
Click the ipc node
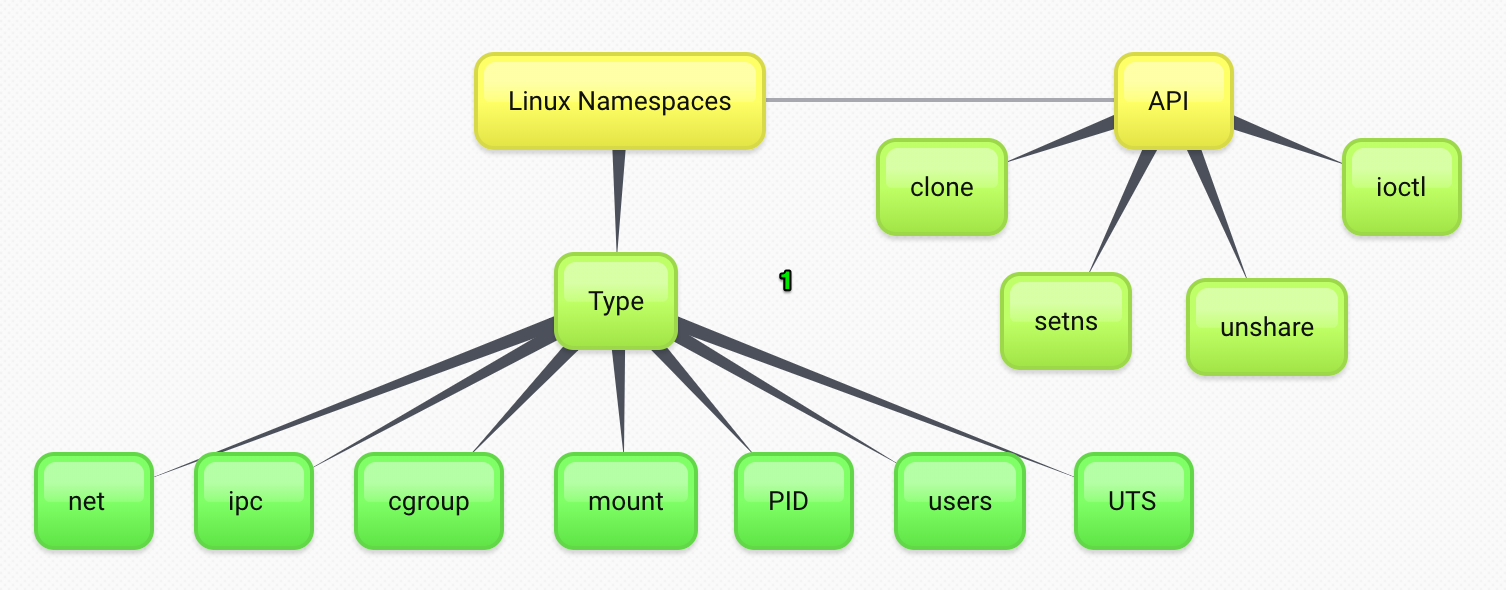click(253, 501)
